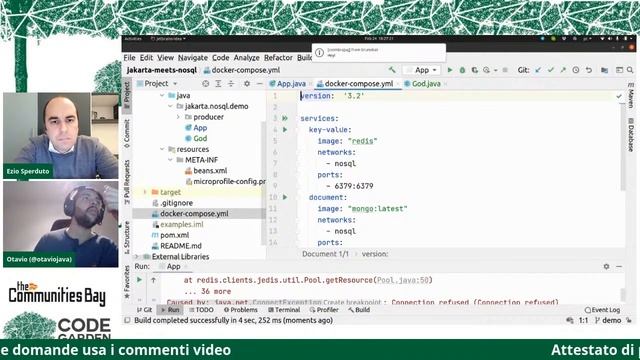Viewport: 640px width, 360px height.
Task: Click gutter run icon beside document line
Action: pos(285,197)
